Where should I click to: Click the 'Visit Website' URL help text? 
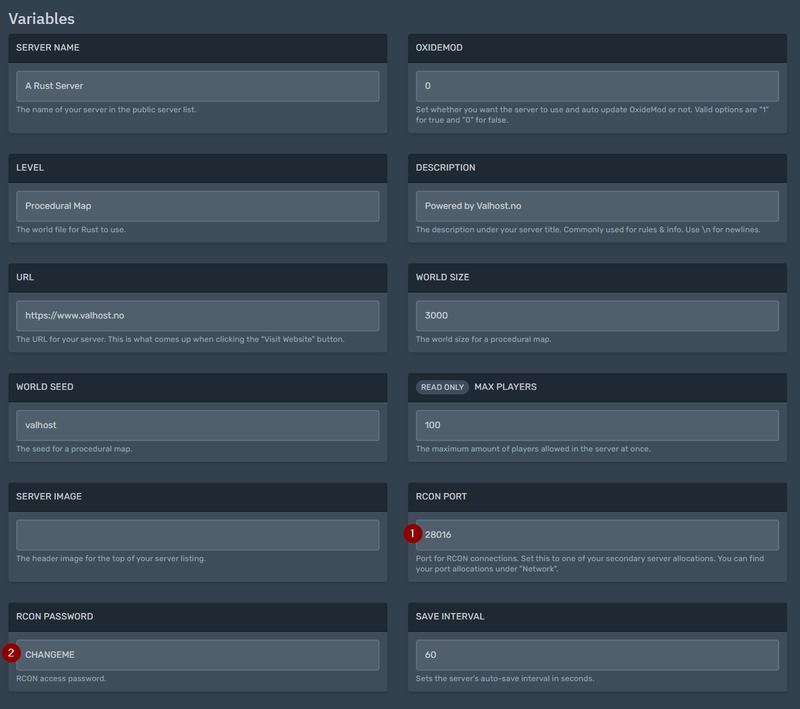click(x=180, y=339)
